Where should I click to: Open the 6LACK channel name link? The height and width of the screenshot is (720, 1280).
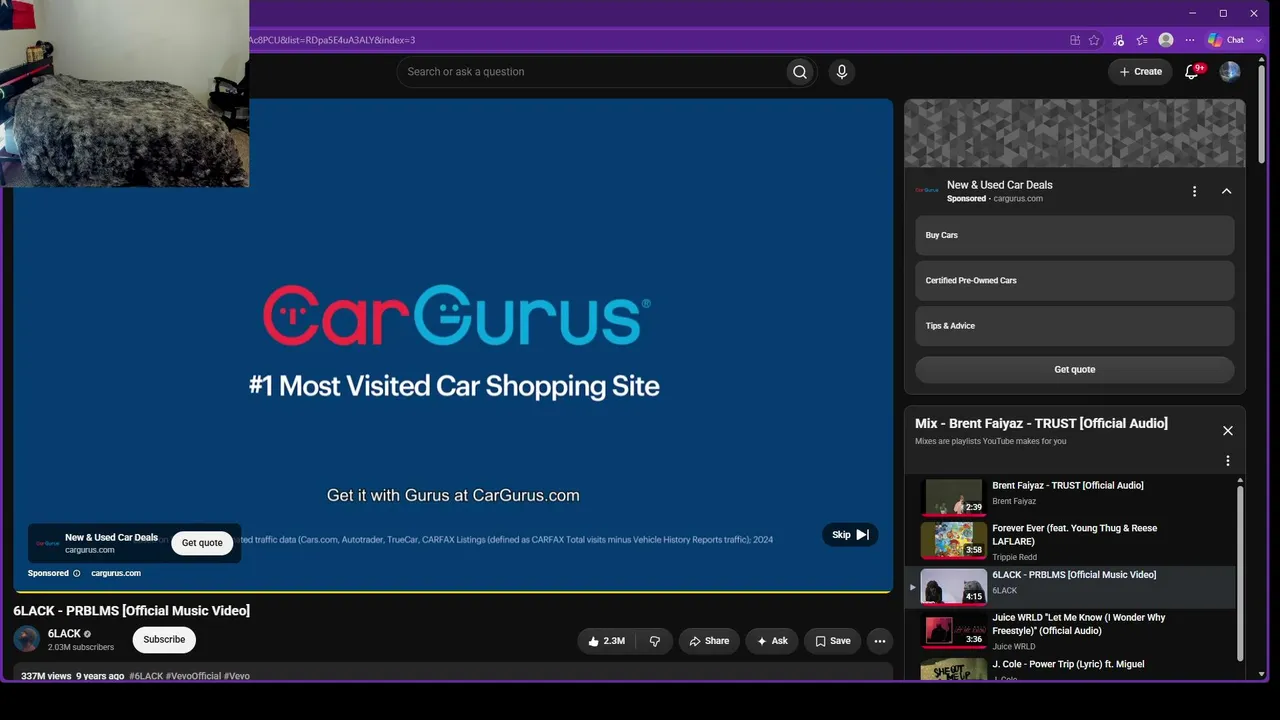[x=64, y=634]
